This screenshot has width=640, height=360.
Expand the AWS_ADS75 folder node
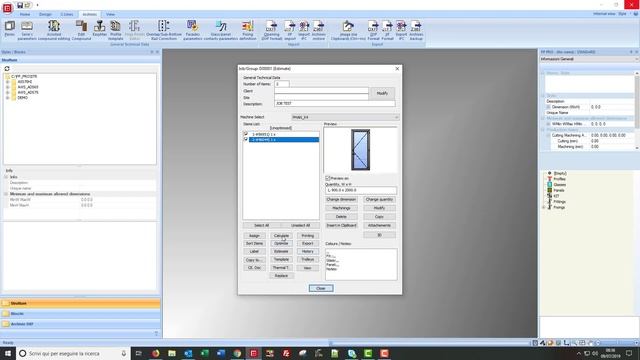coord(7,92)
